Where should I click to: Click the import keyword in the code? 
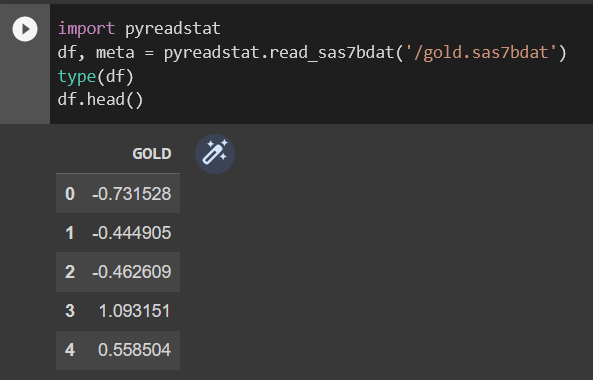(x=86, y=29)
